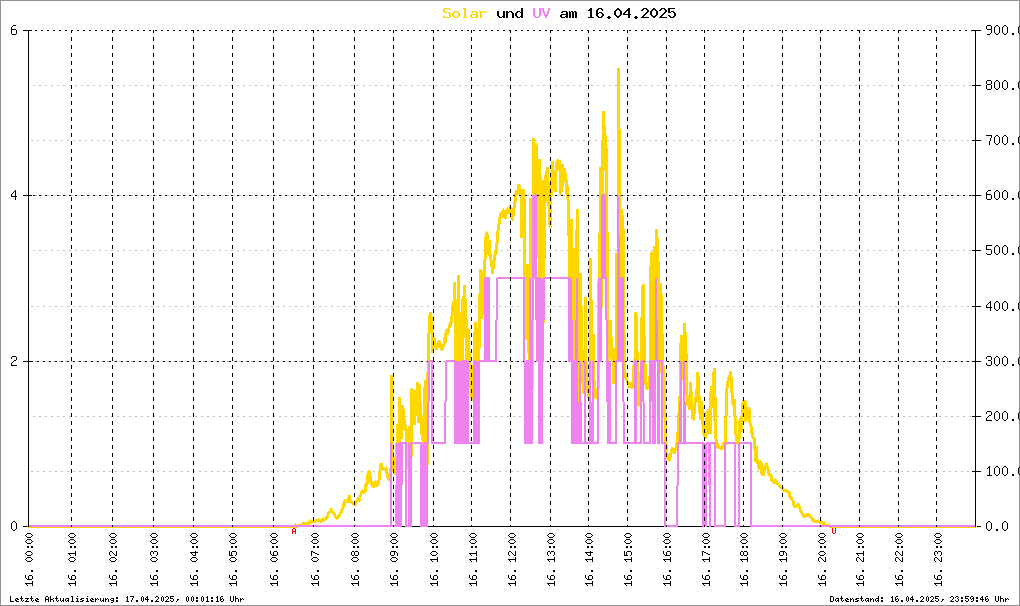Click the time label "16. 03:00"
Viewport: 1020px width, 606px height.
154,559
